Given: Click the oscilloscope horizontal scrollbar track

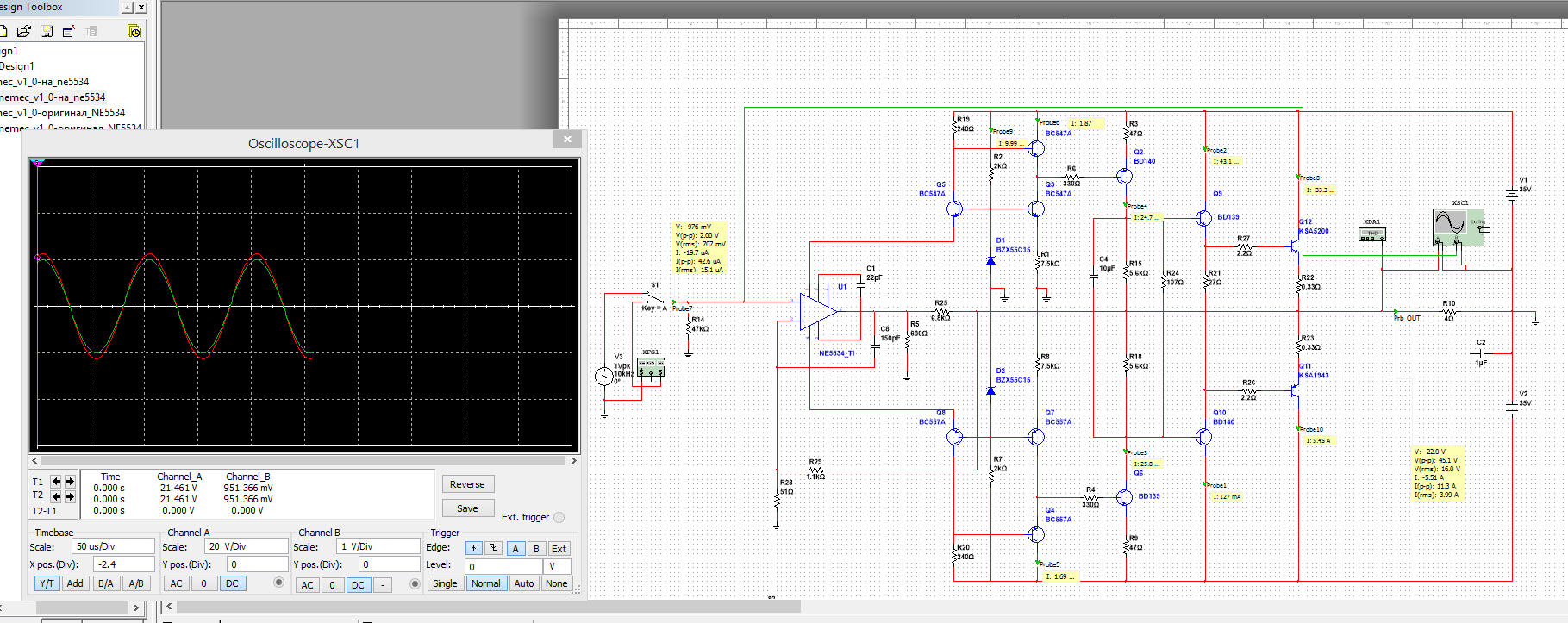Looking at the screenshot, I should click(x=303, y=461).
